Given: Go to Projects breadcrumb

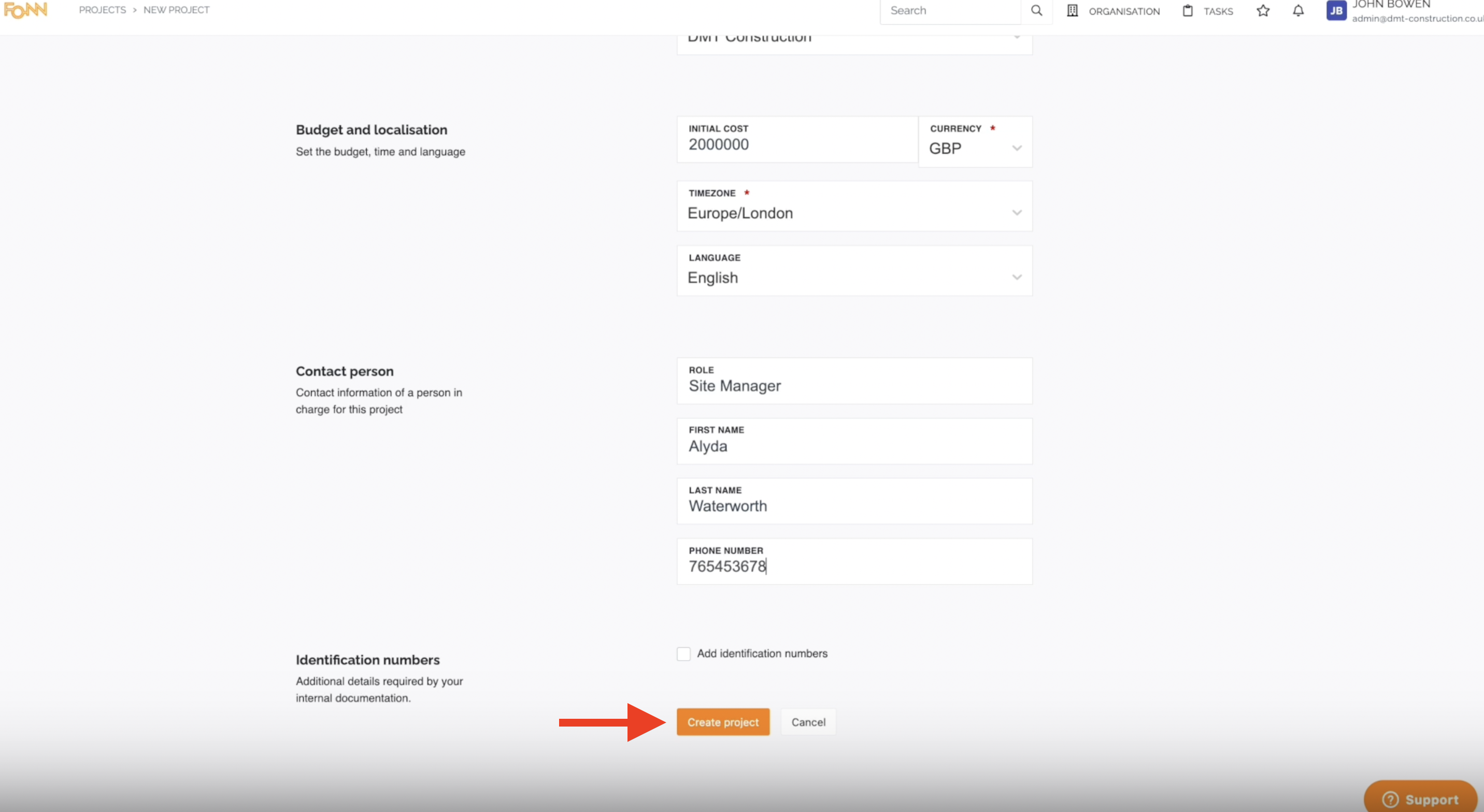Looking at the screenshot, I should [x=103, y=10].
